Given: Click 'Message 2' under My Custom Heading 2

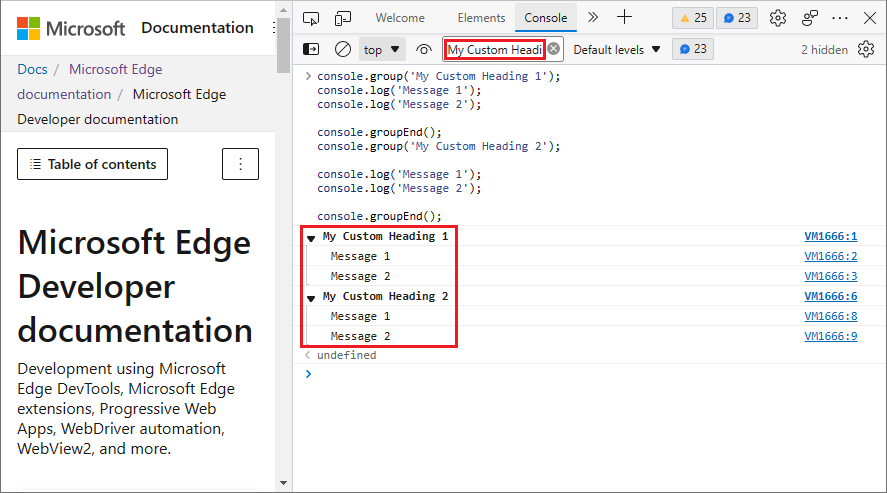Looking at the screenshot, I should pyautogui.click(x=360, y=336).
